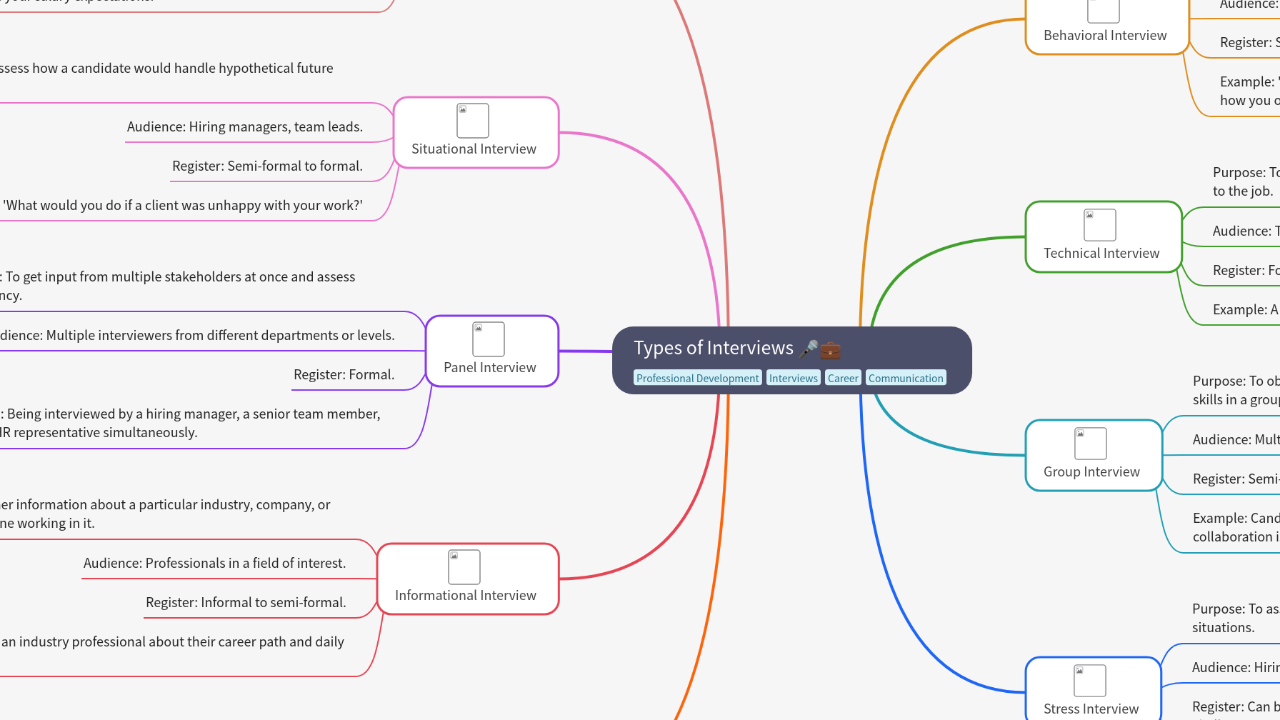Click the Informational Interview image icon
This screenshot has height=720, width=1280.
(x=464, y=567)
